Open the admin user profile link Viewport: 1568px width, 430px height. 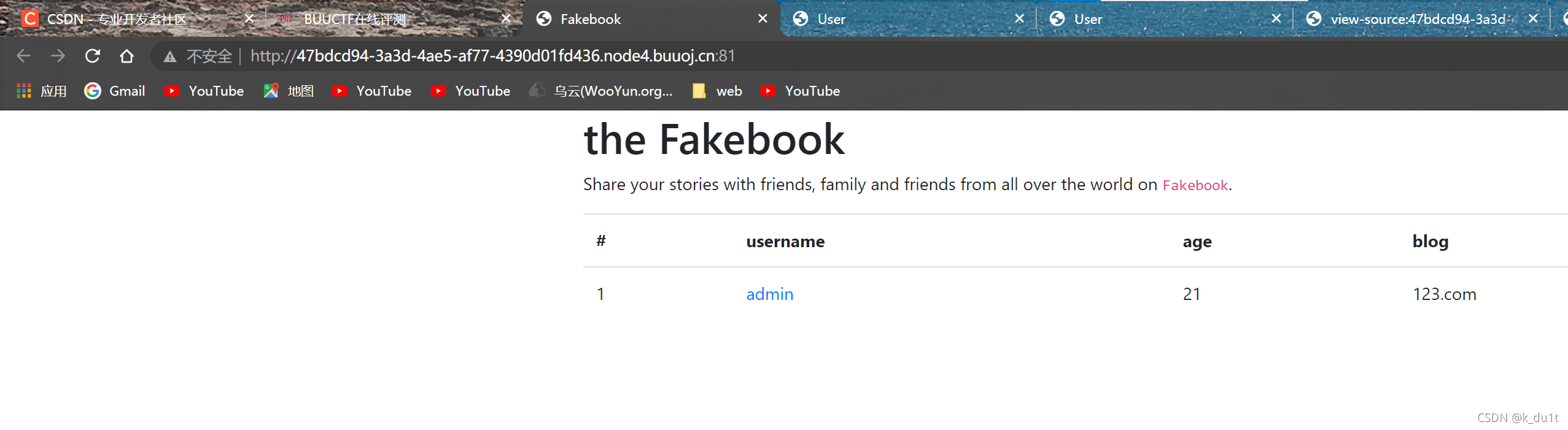tap(770, 294)
